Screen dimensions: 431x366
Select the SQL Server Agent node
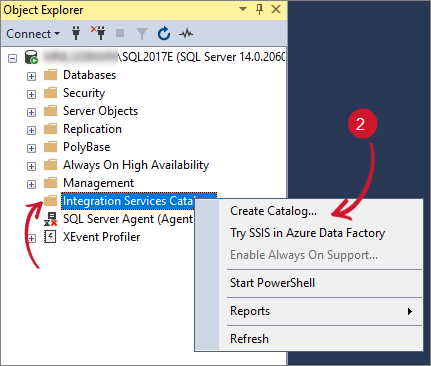pyautogui.click(x=128, y=219)
